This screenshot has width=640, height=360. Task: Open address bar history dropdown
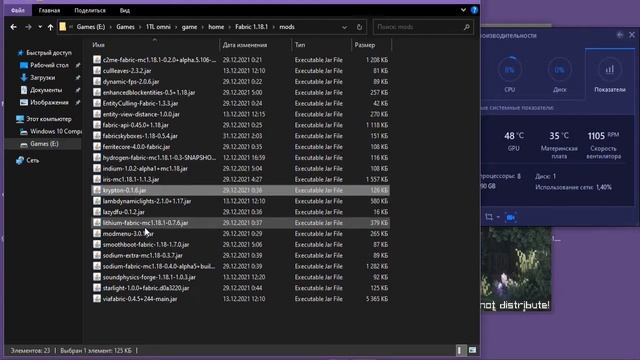(344, 27)
